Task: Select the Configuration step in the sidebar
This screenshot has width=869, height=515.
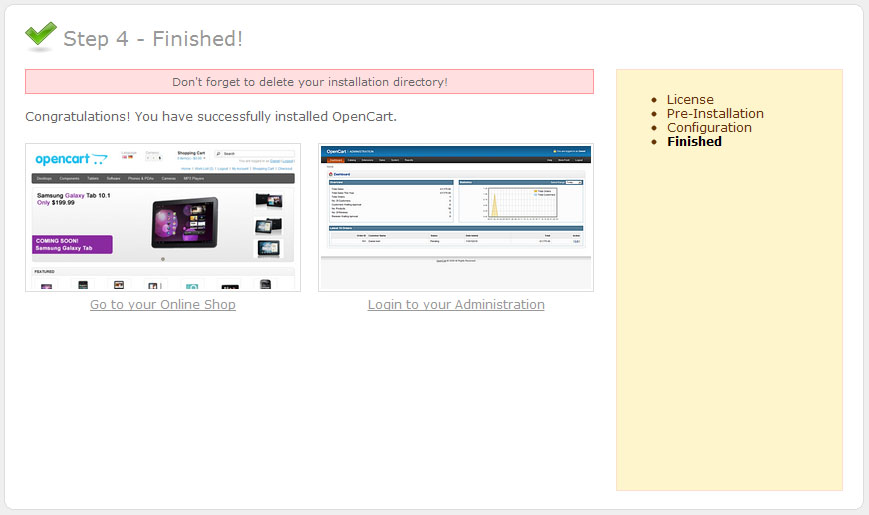Action: [x=709, y=127]
